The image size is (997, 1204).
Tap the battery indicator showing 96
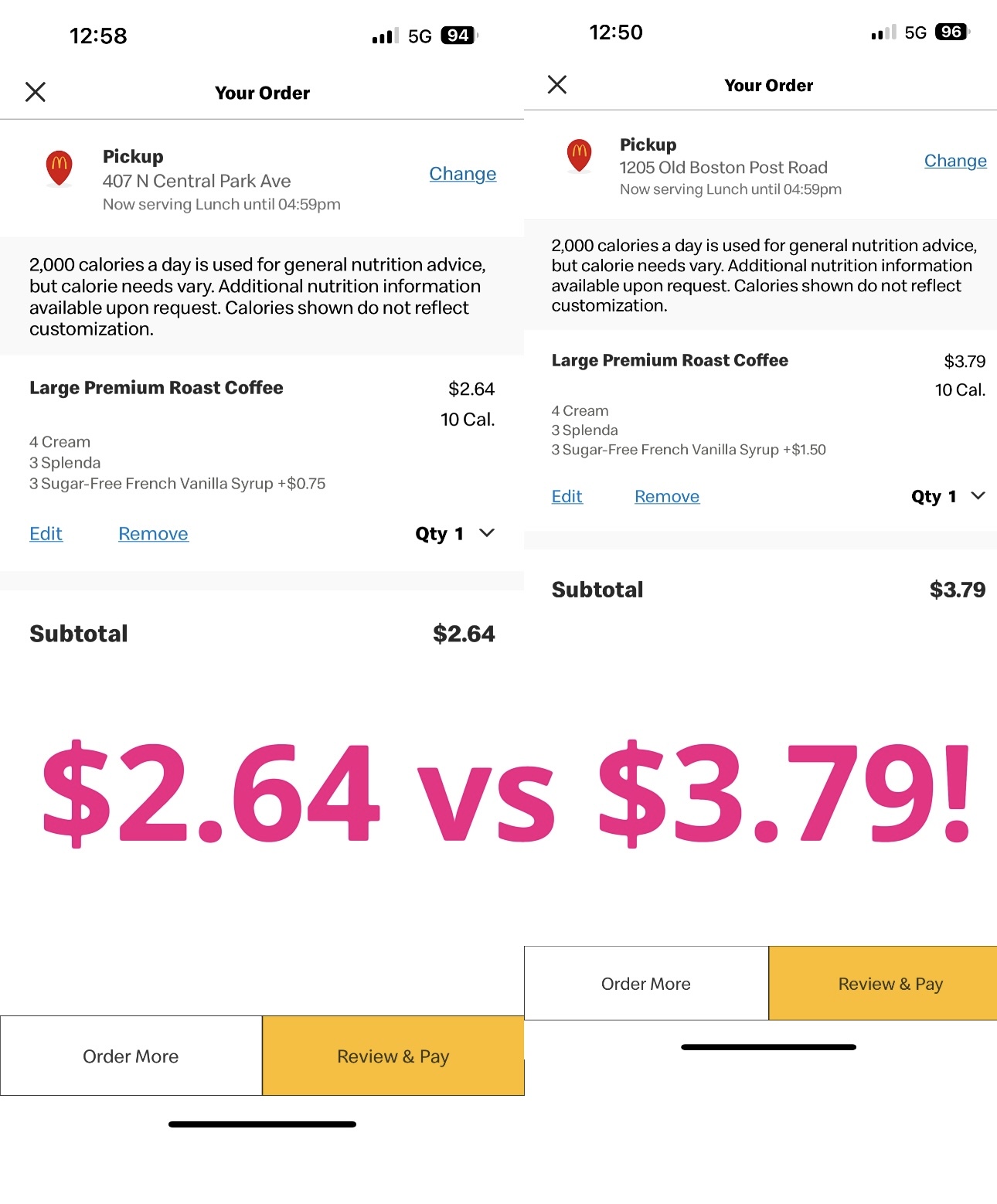click(x=952, y=32)
